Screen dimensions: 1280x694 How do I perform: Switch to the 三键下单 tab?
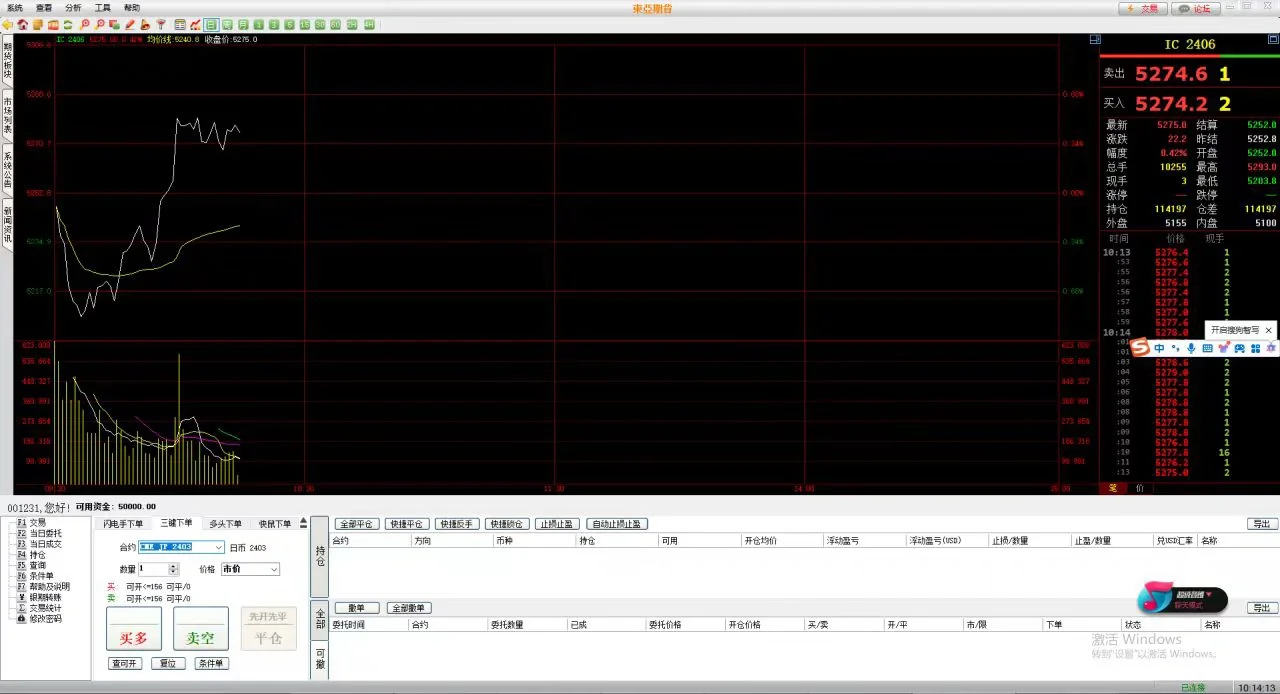(x=176, y=523)
